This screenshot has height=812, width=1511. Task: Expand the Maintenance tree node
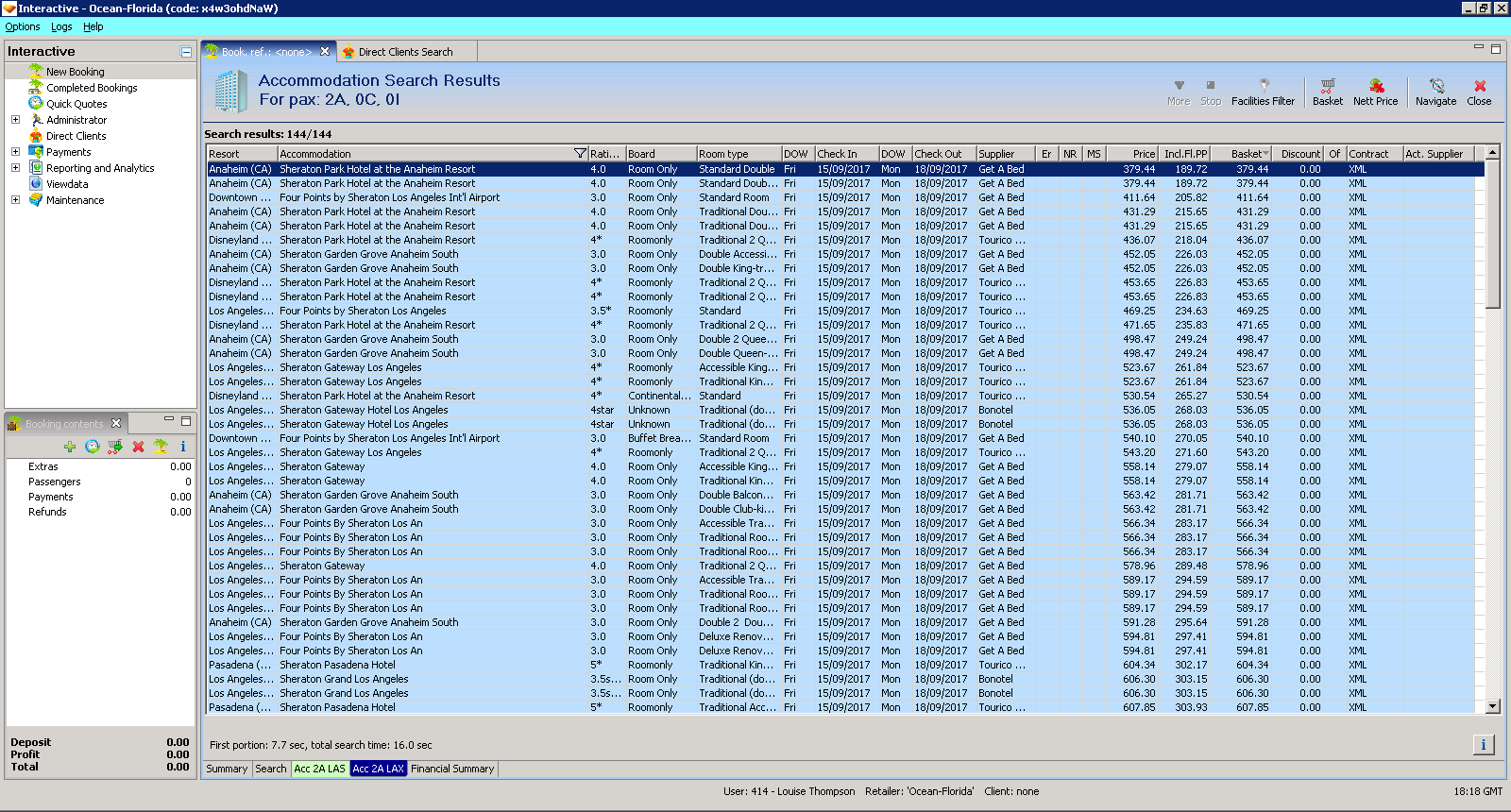point(15,200)
